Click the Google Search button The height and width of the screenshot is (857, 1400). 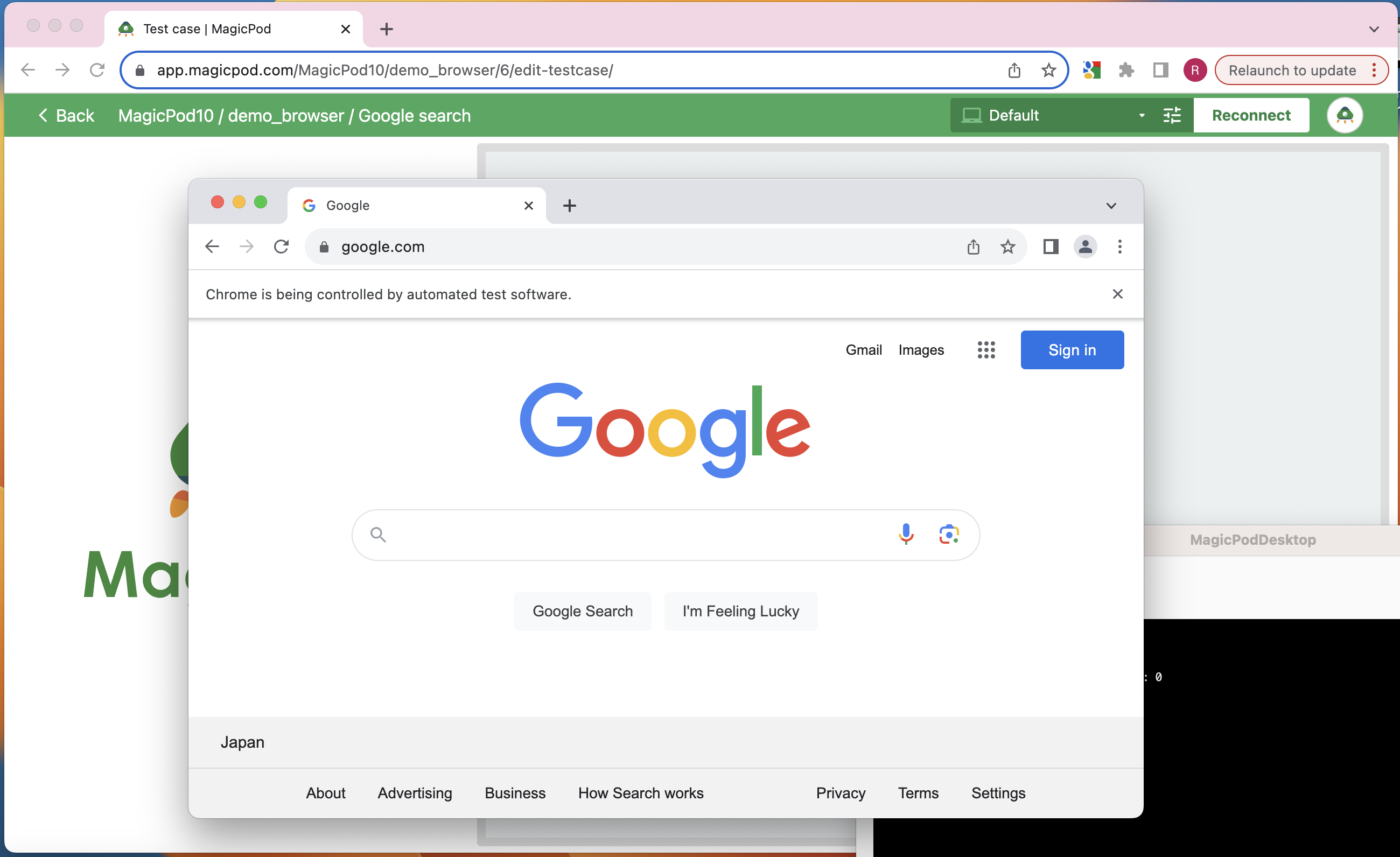coord(583,610)
